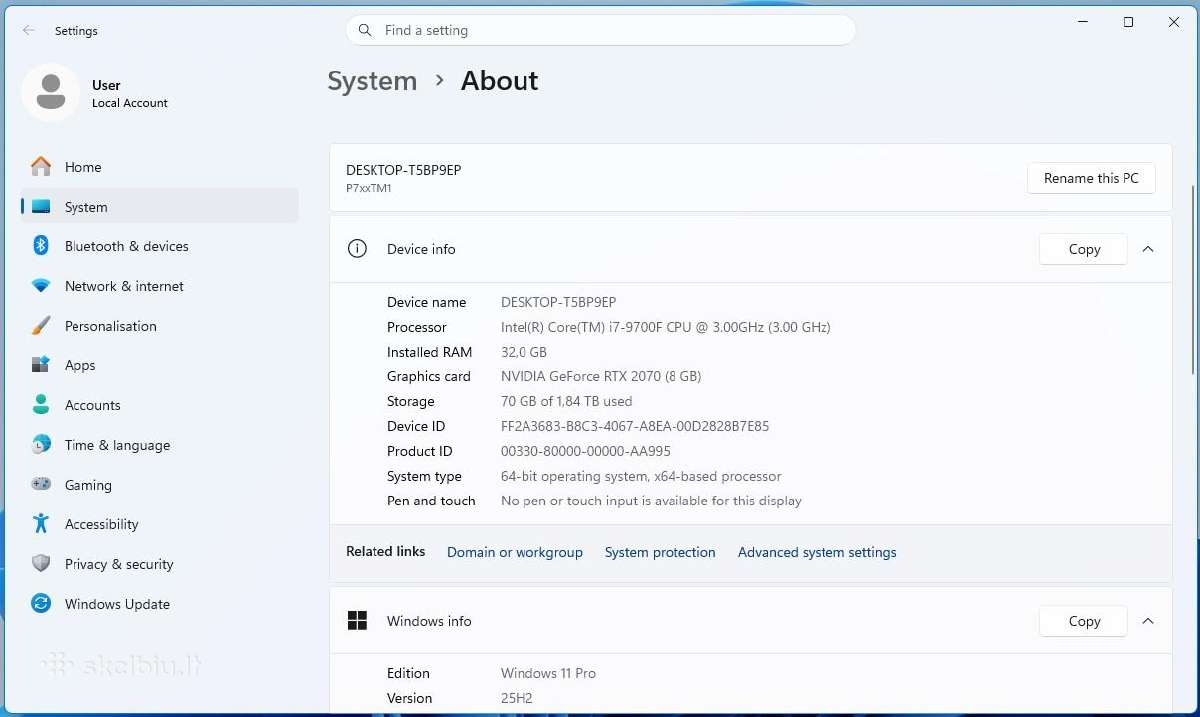Viewport: 1200px width, 717px height.
Task: Click the Gaming controller icon
Action: tap(41, 484)
